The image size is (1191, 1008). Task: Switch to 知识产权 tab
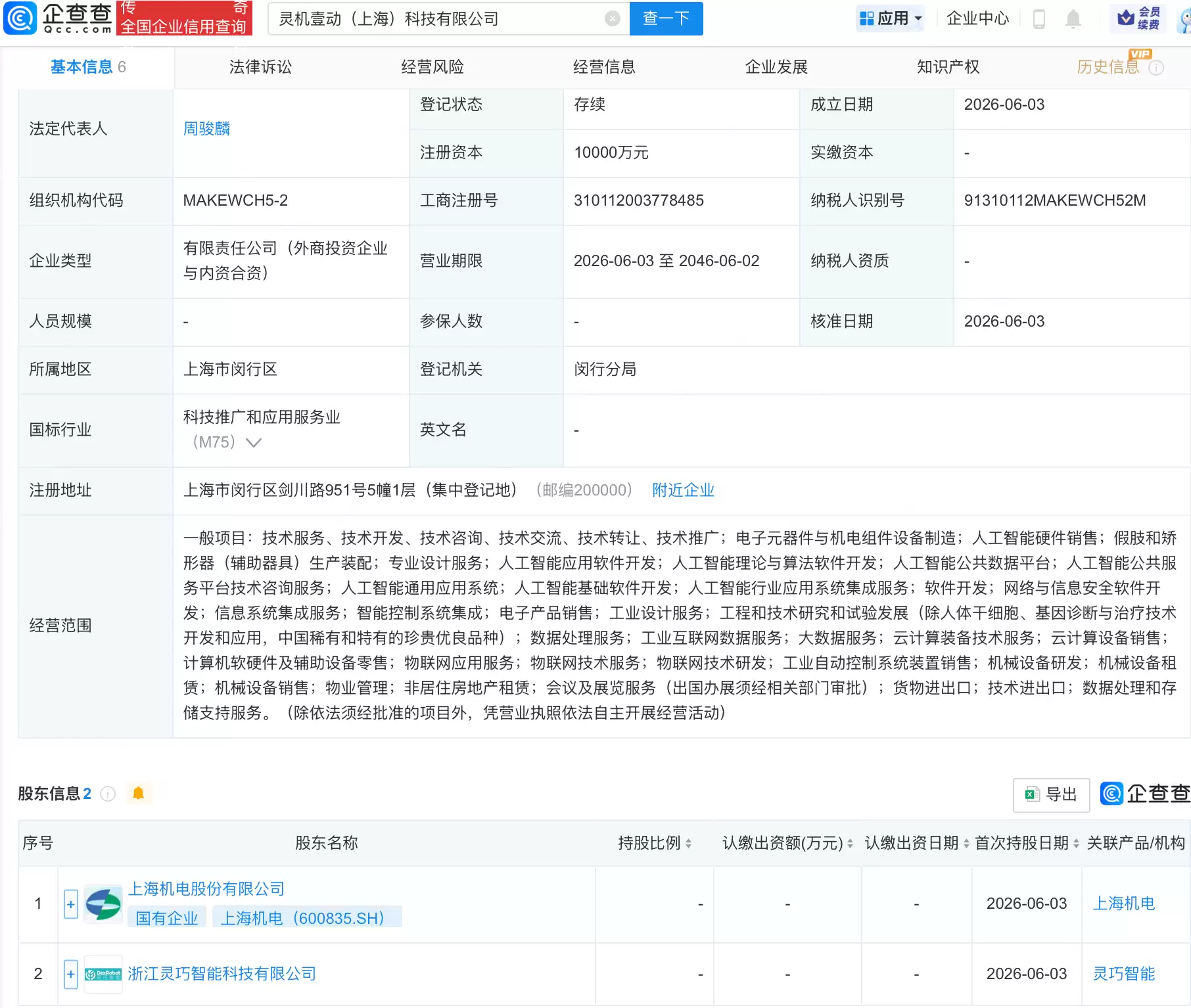coord(948,67)
